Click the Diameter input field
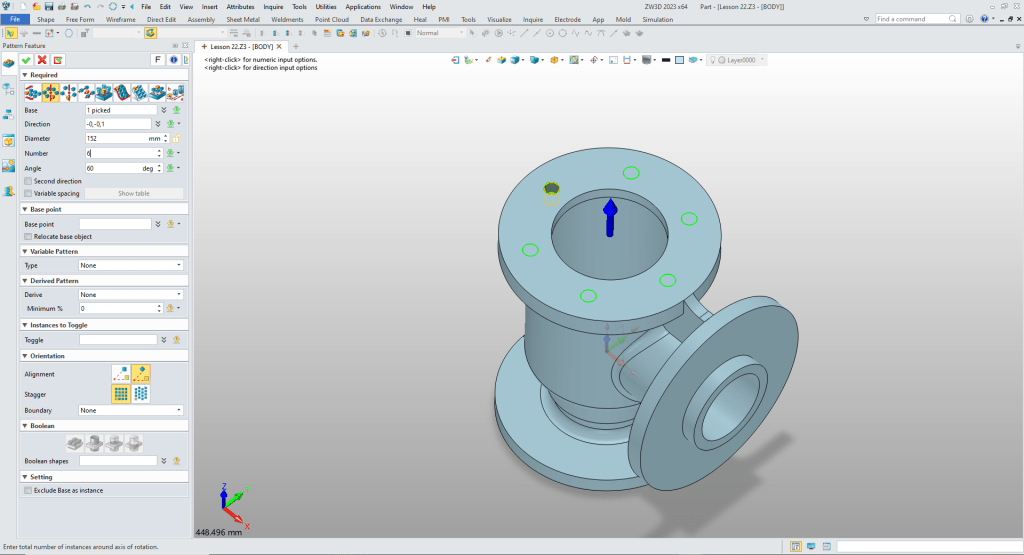Viewport: 1024px width, 555px height. click(117, 139)
